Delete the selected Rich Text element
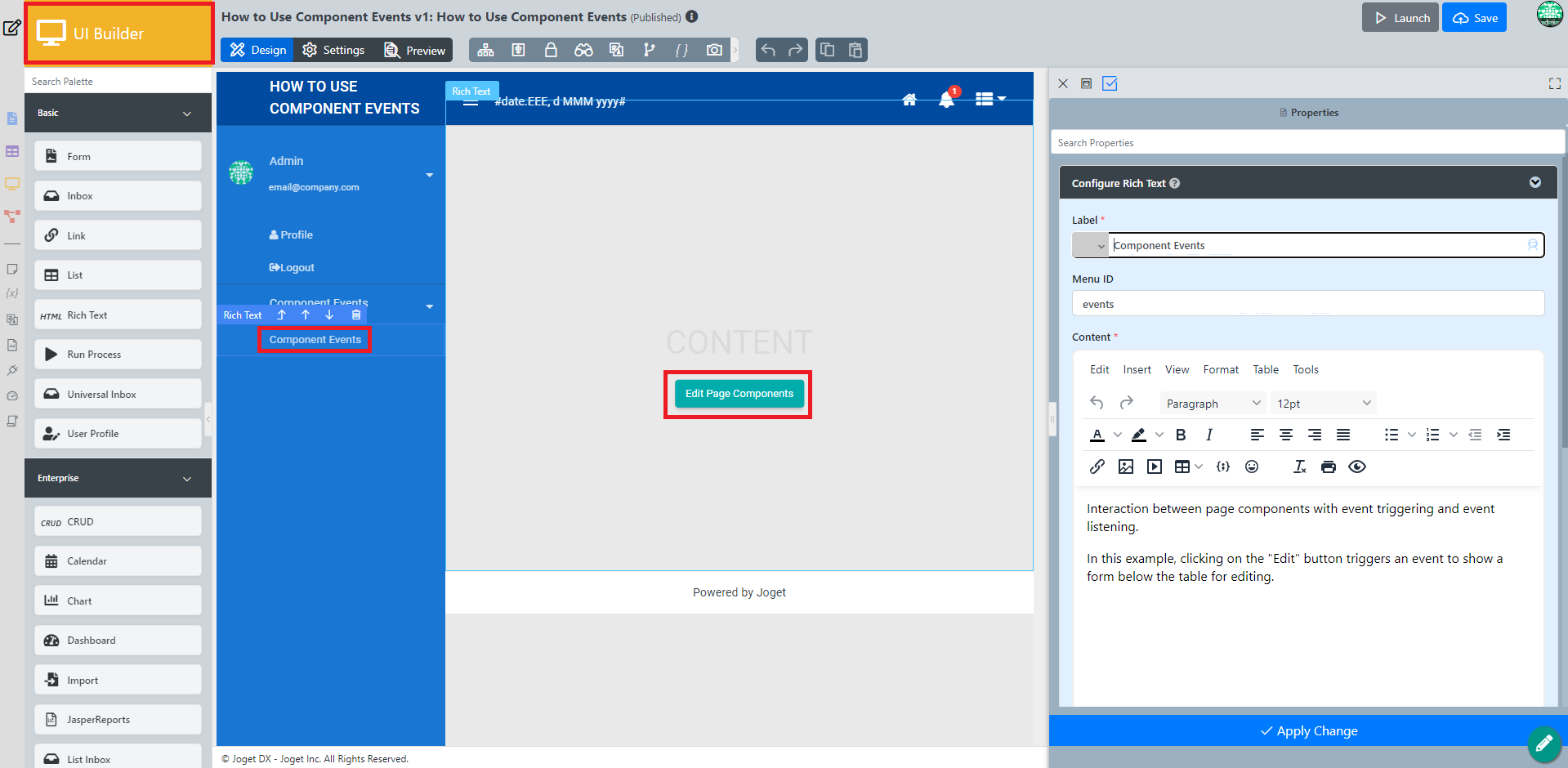The width and height of the screenshot is (1568, 768). click(x=356, y=315)
